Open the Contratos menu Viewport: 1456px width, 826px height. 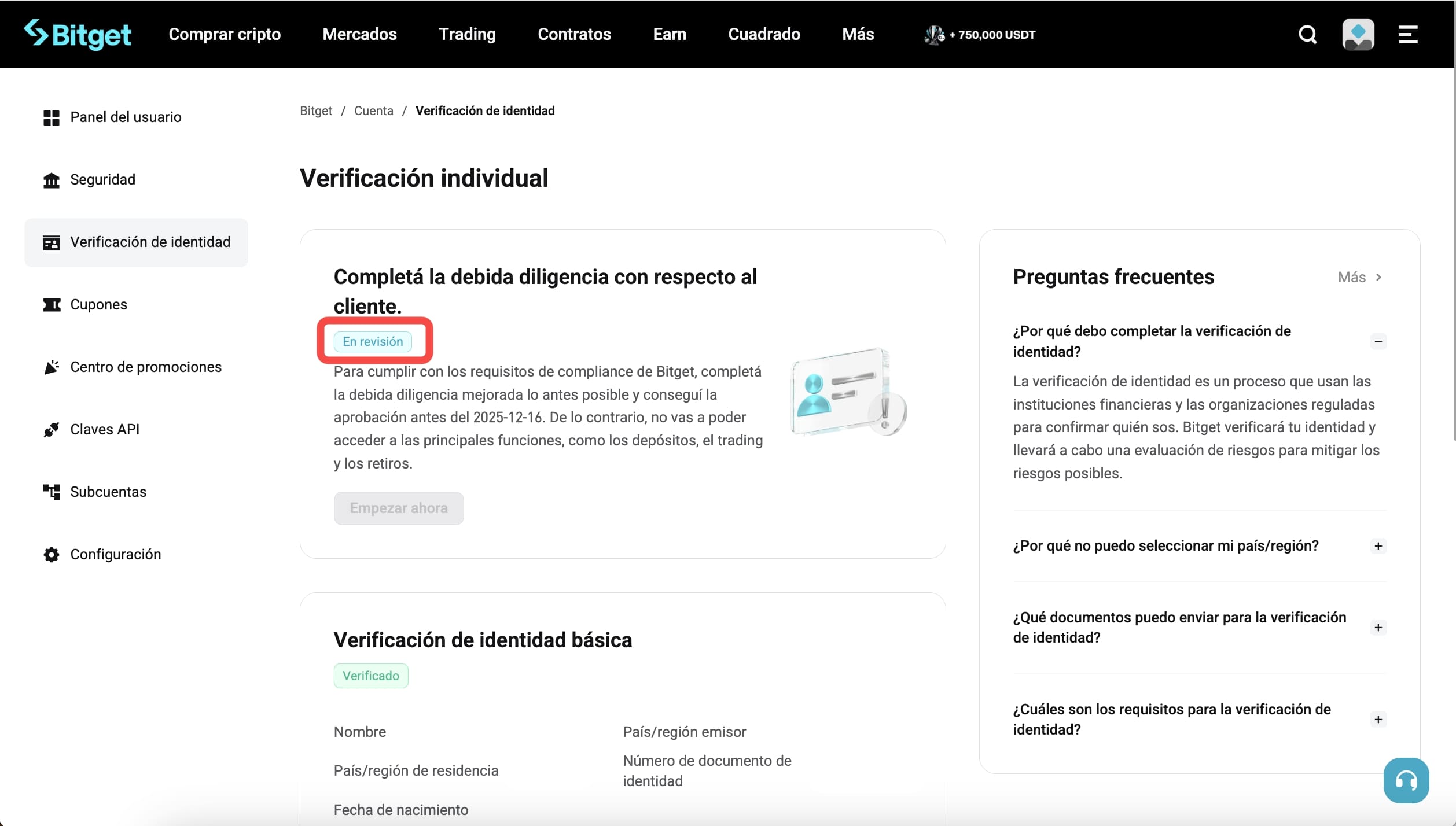[575, 34]
